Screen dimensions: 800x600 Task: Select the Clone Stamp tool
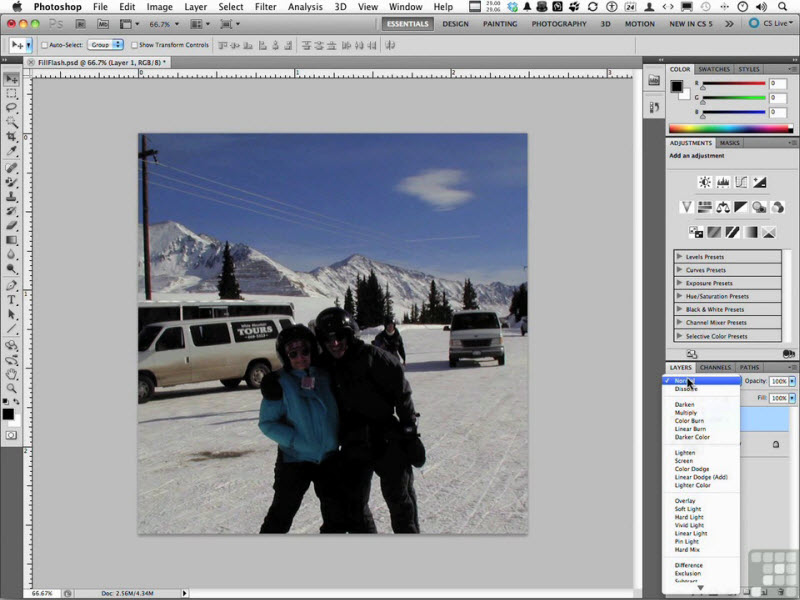12,196
